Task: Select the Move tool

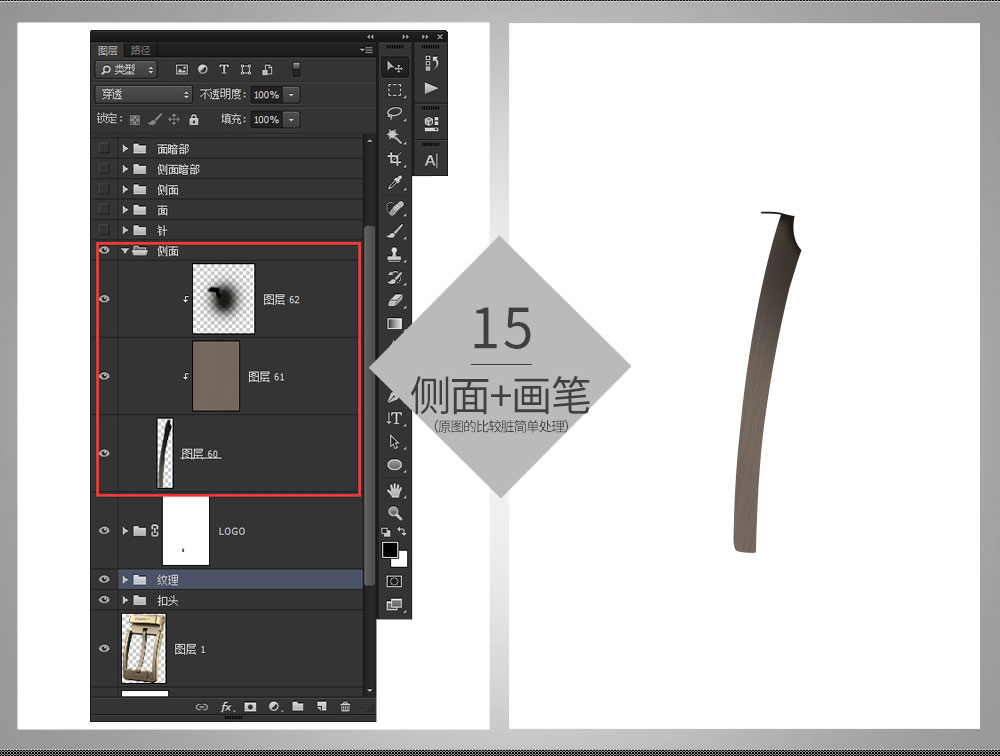Action: (395, 67)
